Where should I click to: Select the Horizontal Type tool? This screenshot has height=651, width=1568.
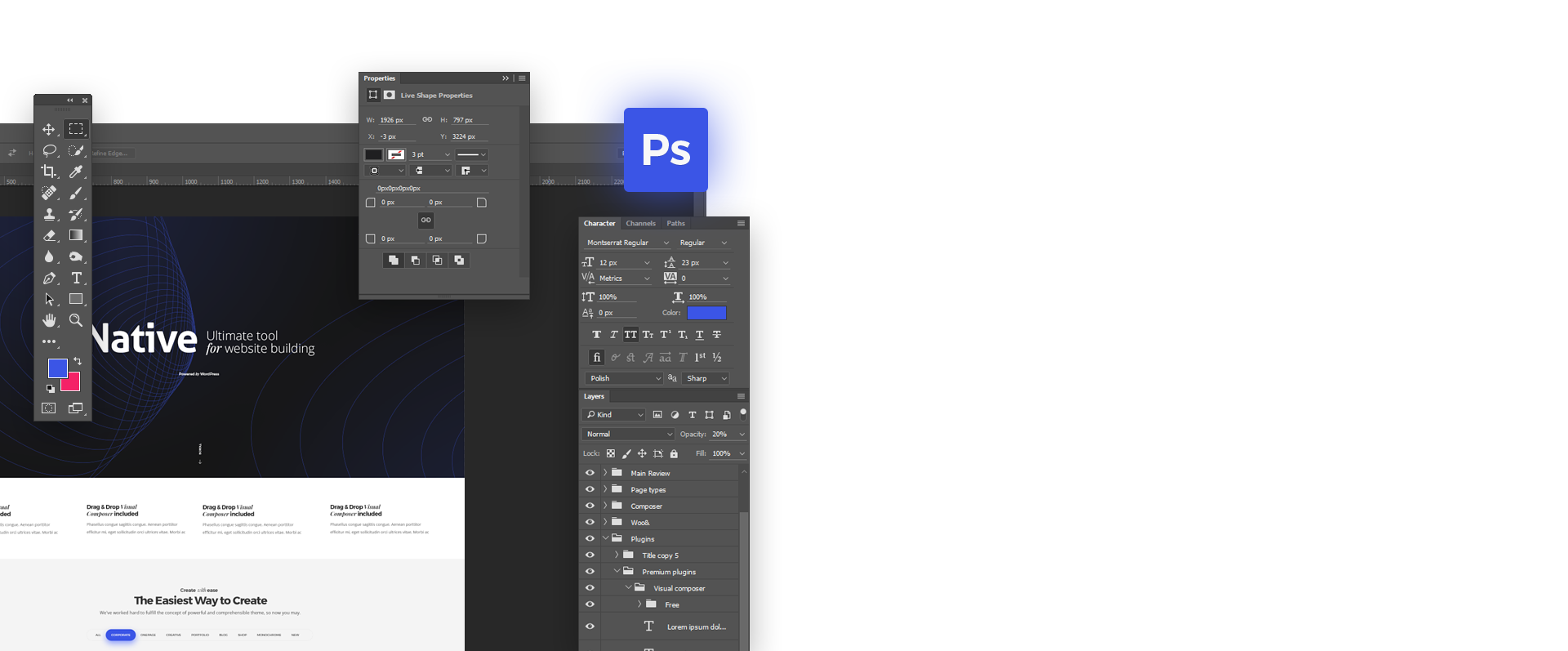pos(76,278)
